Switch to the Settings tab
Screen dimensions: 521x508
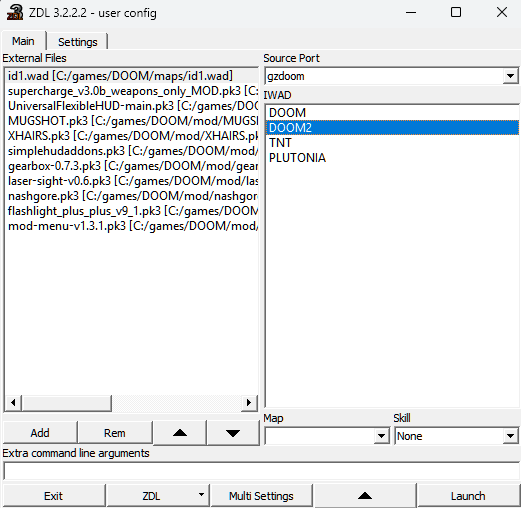(x=77, y=42)
